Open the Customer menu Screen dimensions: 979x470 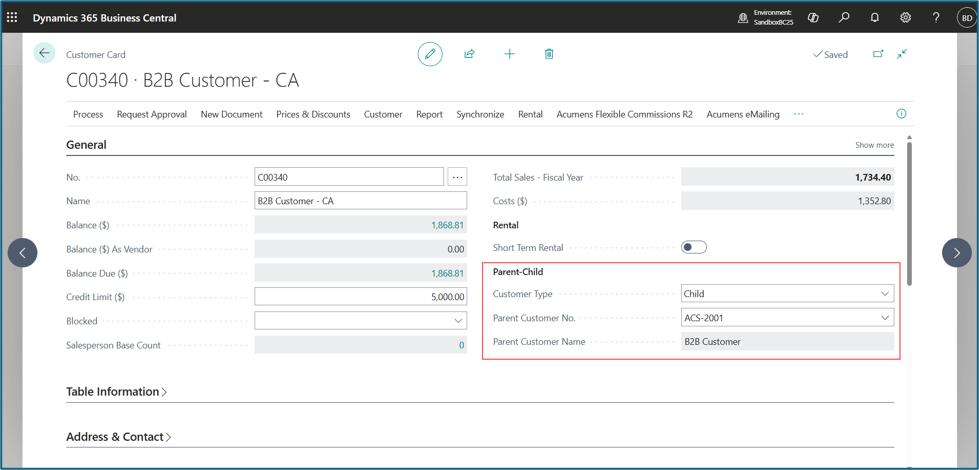pyautogui.click(x=383, y=114)
